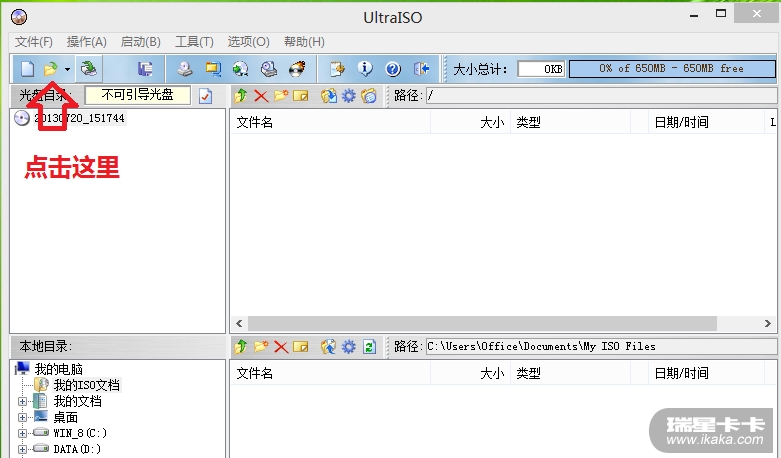The height and width of the screenshot is (458, 781).
Task: Create a new ISO with the blank-page icon
Action: tap(27, 69)
